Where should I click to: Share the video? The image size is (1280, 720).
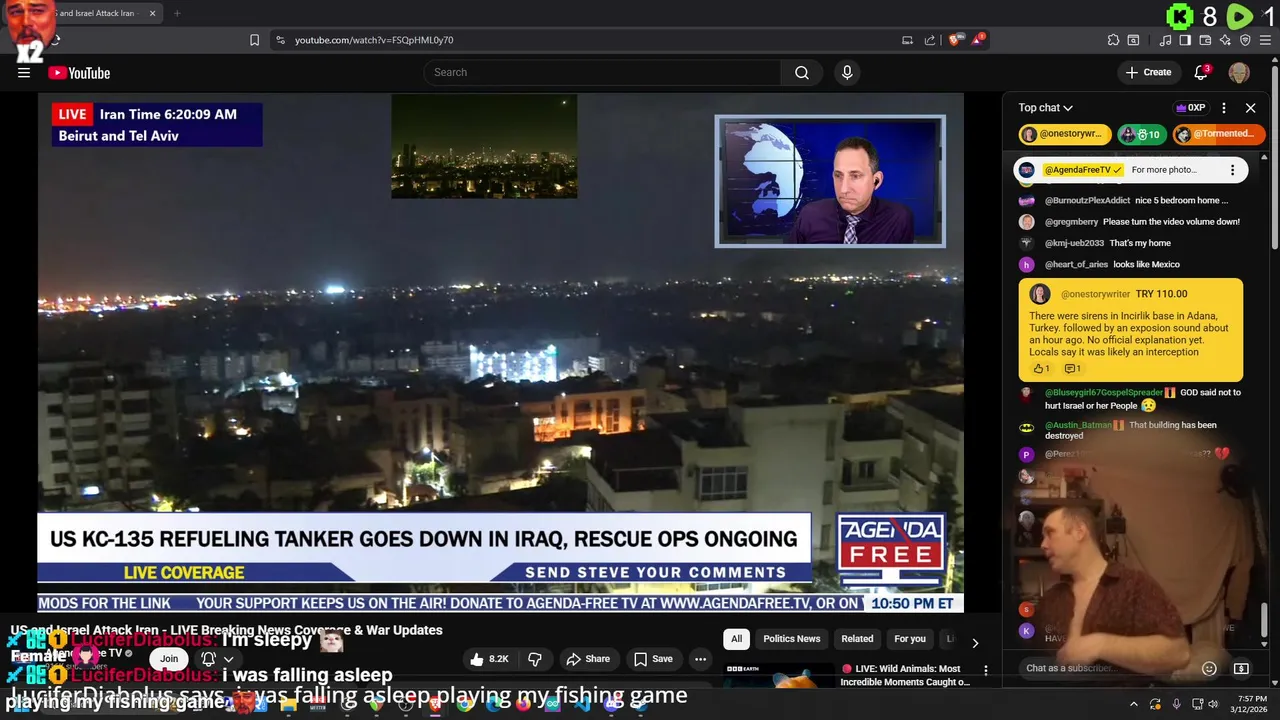[588, 659]
